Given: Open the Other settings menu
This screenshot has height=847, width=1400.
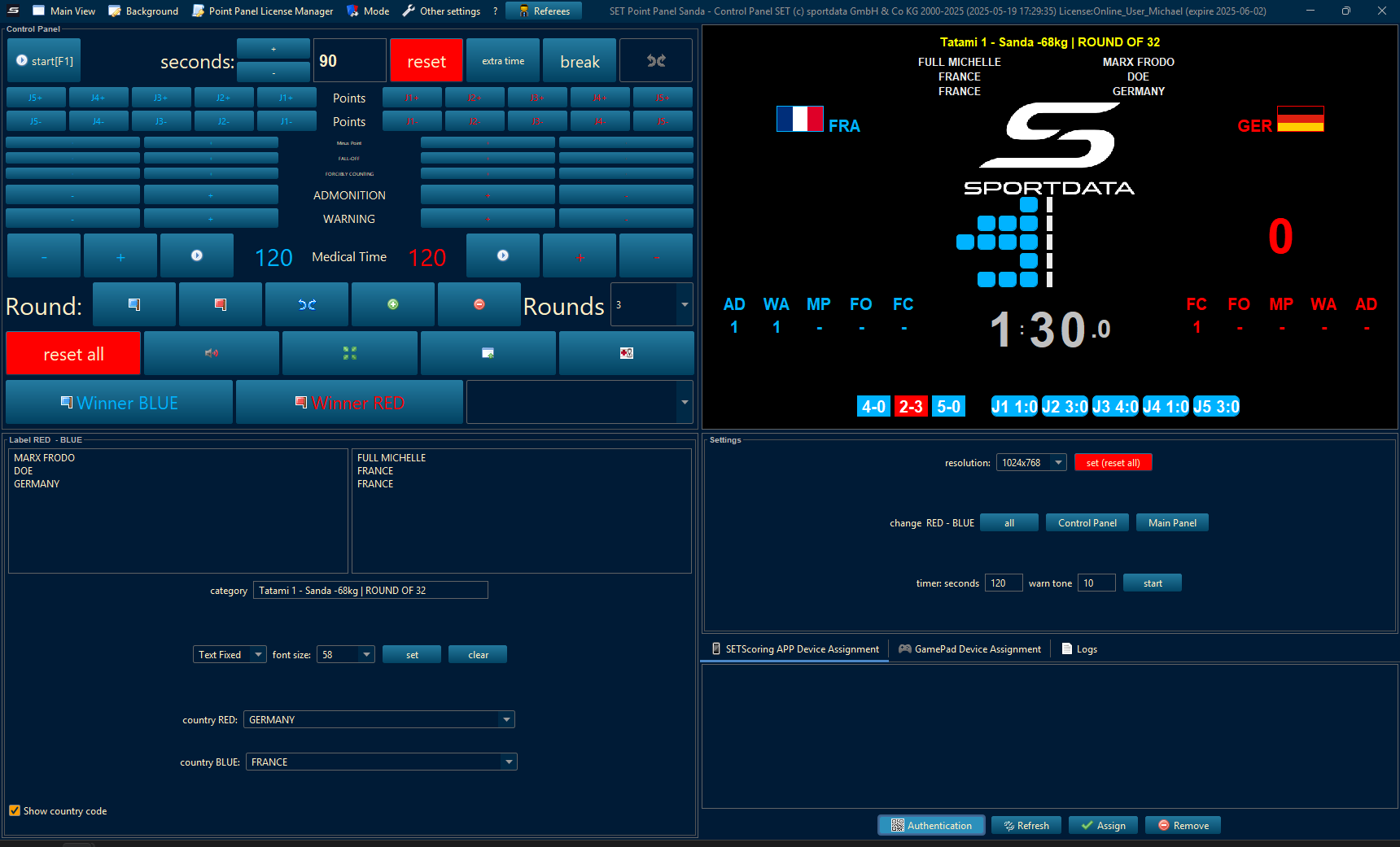Looking at the screenshot, I should [x=441, y=11].
